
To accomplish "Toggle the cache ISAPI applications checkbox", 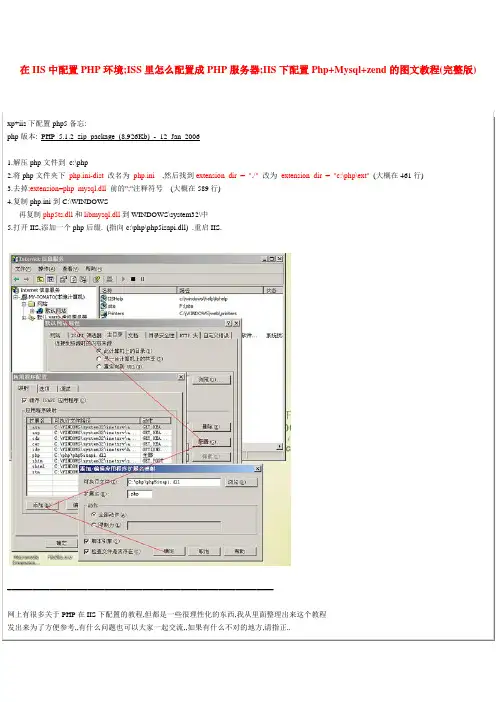I will point(24,400).
